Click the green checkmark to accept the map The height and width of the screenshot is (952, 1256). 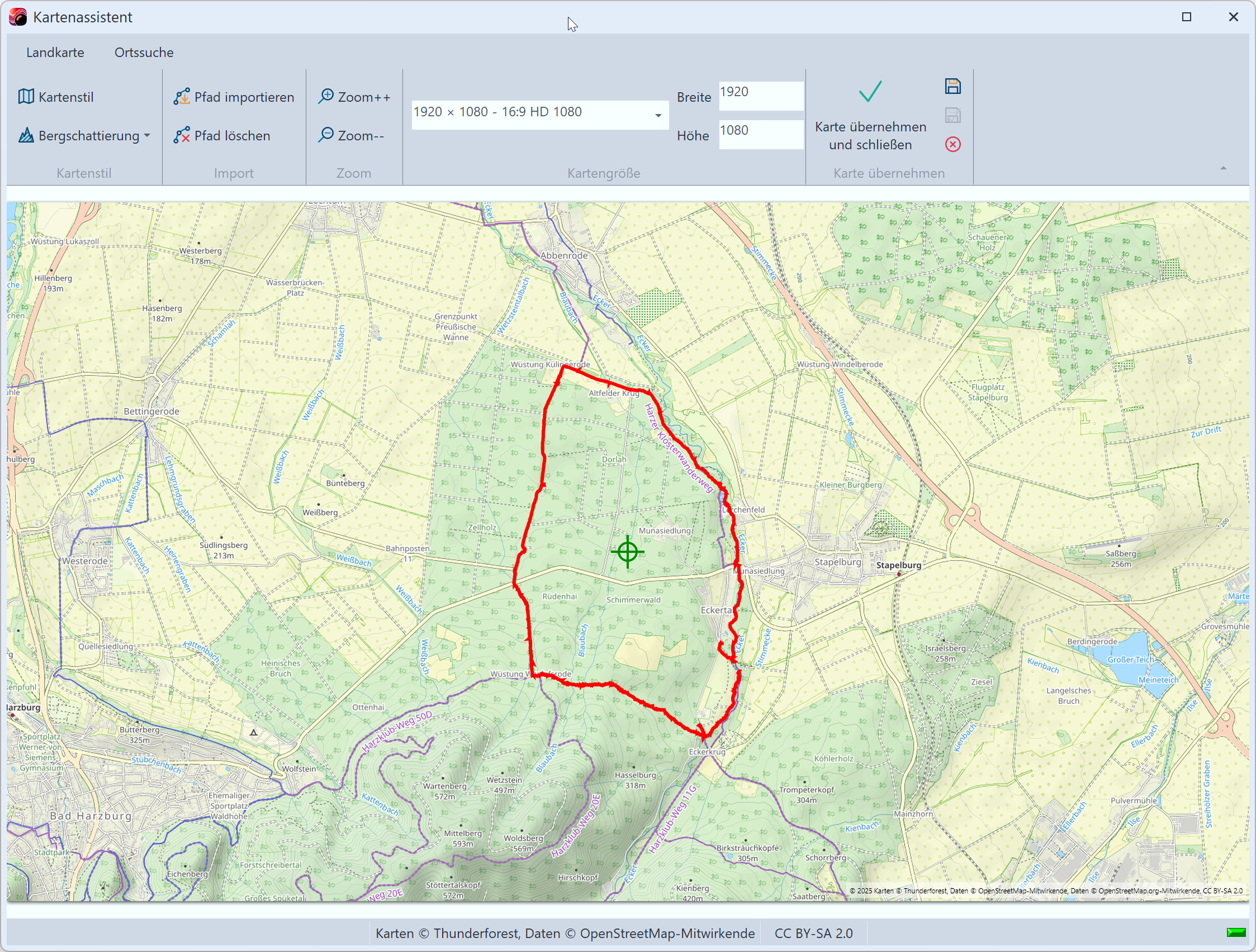[x=869, y=92]
